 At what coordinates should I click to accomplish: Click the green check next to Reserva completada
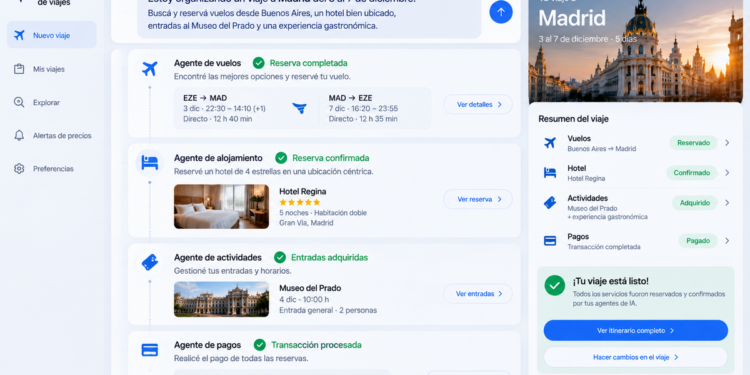click(259, 63)
